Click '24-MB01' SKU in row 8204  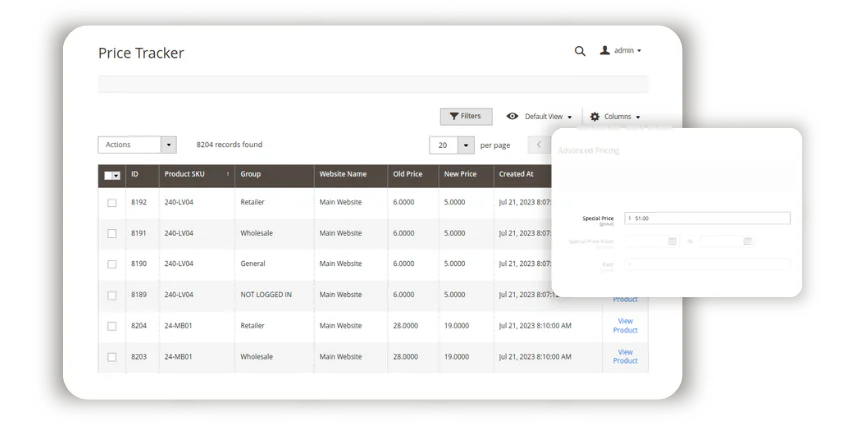click(x=178, y=325)
